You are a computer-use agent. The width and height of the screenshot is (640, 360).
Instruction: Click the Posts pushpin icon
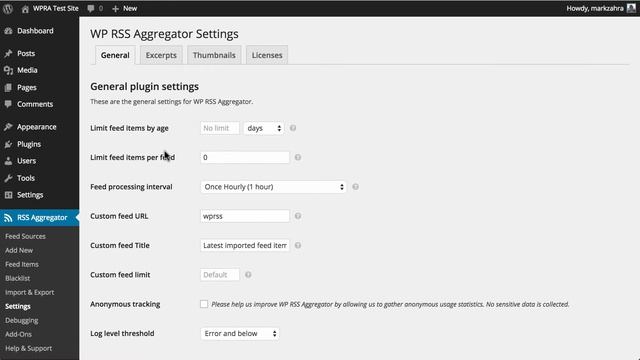[8, 53]
